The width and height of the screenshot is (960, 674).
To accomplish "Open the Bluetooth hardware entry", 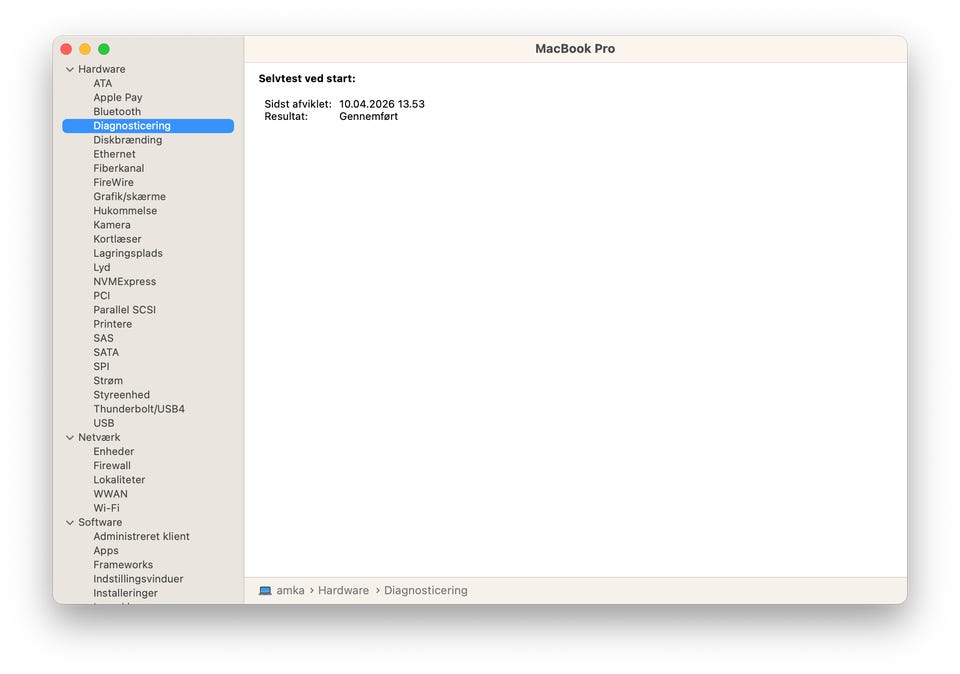I will tap(117, 111).
